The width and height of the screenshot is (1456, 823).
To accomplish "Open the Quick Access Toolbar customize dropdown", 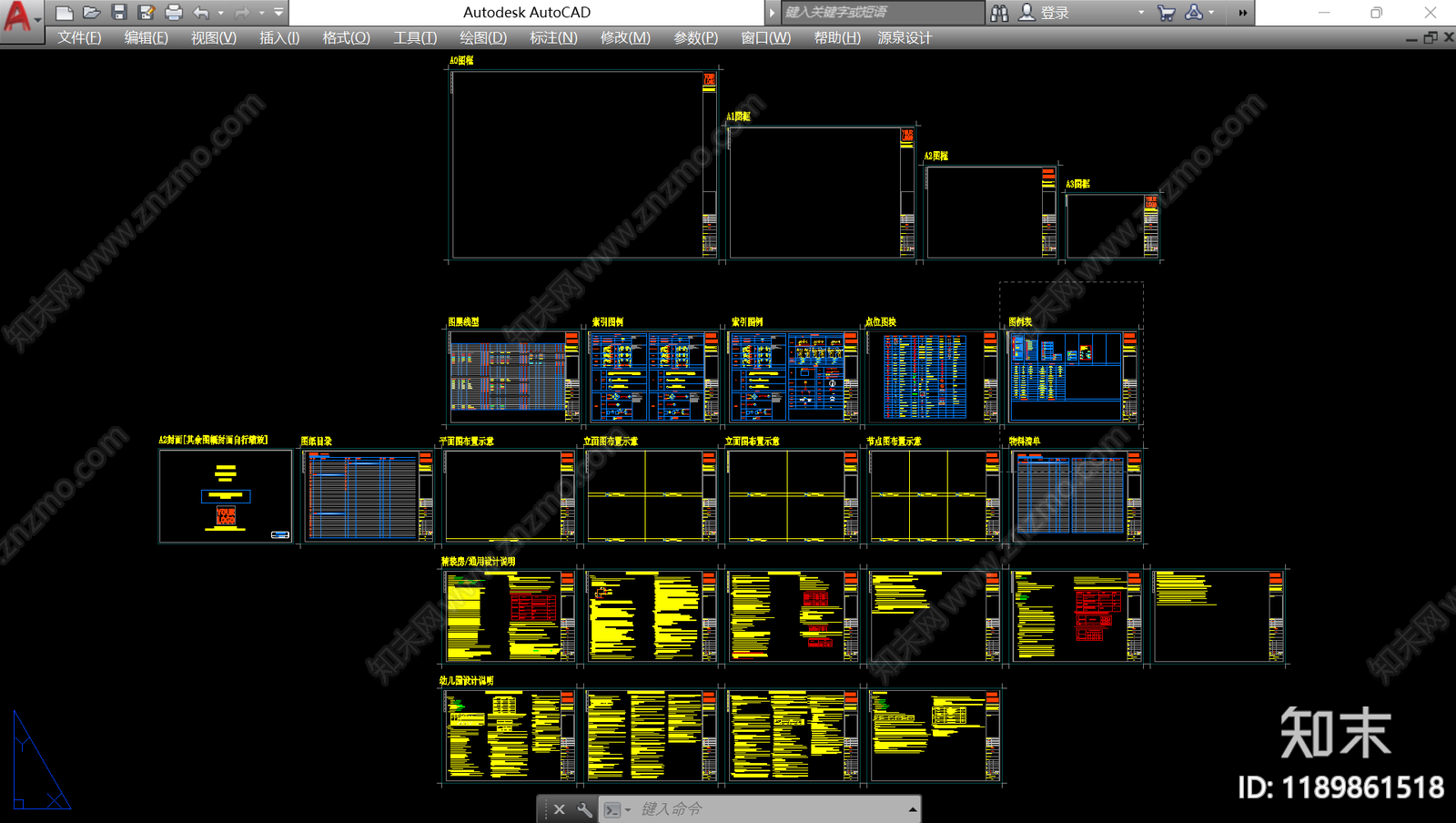I will (x=278, y=13).
